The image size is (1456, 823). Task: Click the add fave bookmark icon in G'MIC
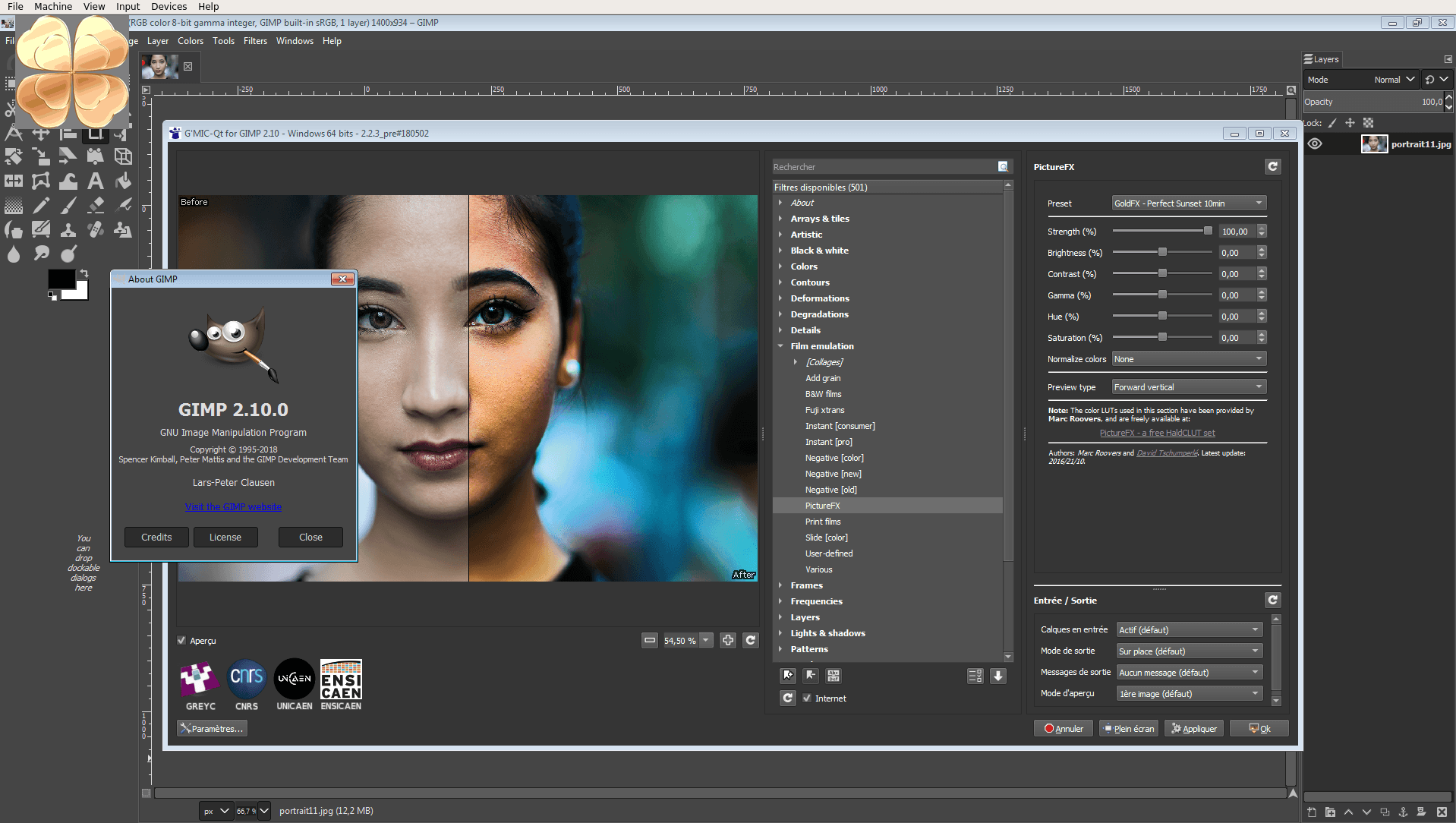[x=788, y=675]
